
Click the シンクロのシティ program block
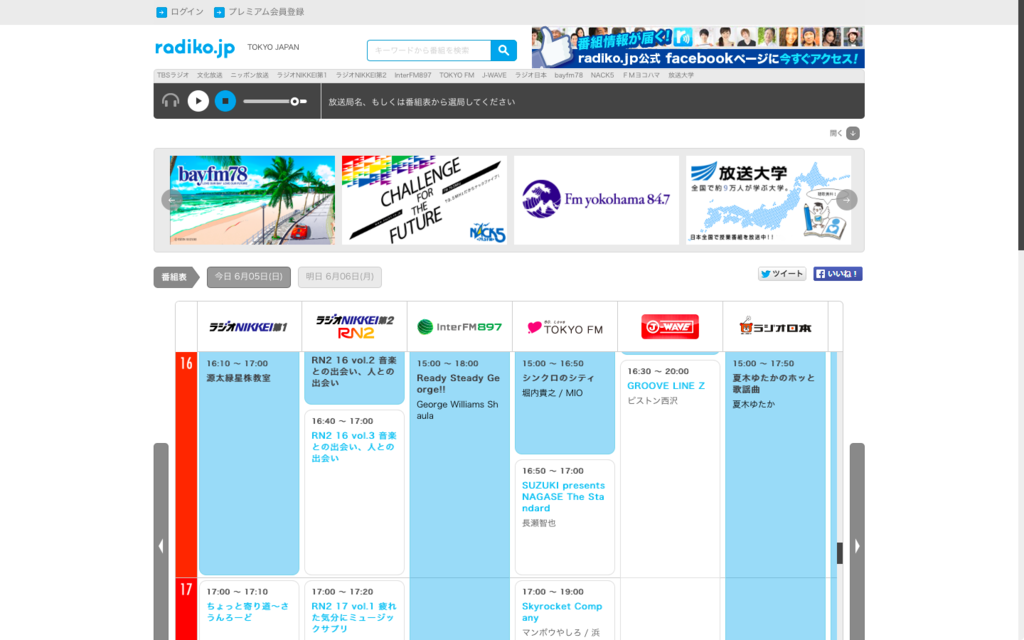(x=565, y=403)
